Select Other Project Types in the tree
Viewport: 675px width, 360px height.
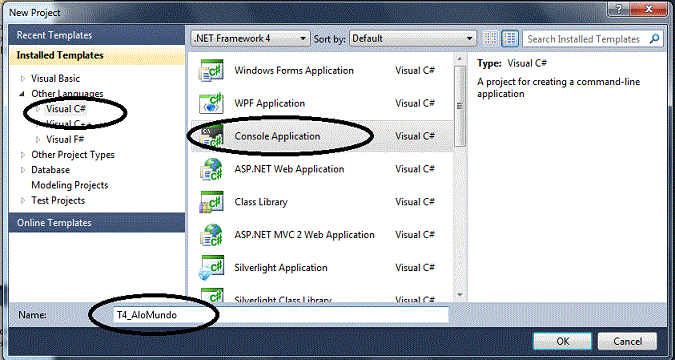coord(73,155)
